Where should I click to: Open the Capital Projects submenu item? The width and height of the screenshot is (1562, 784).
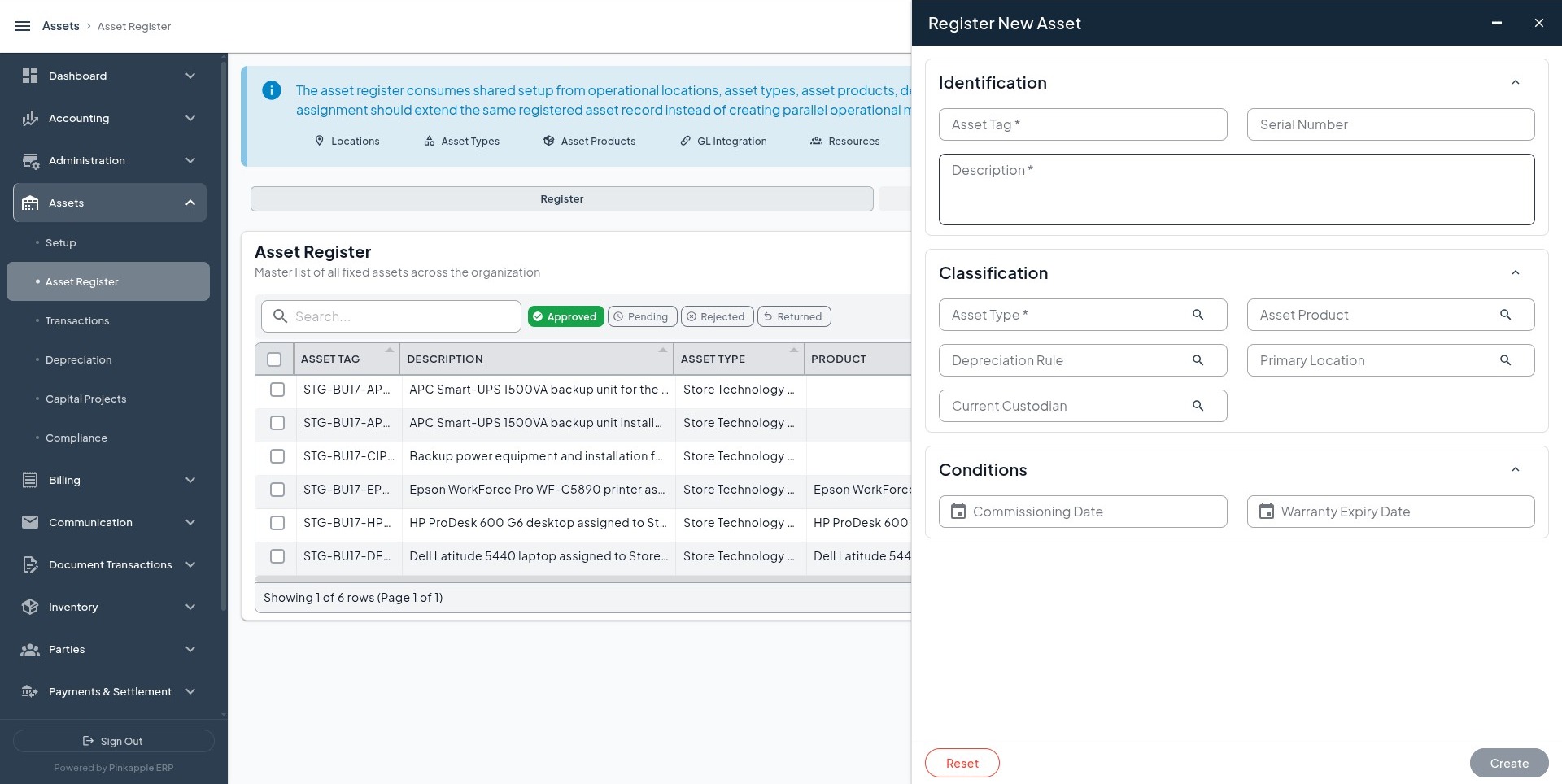point(85,399)
